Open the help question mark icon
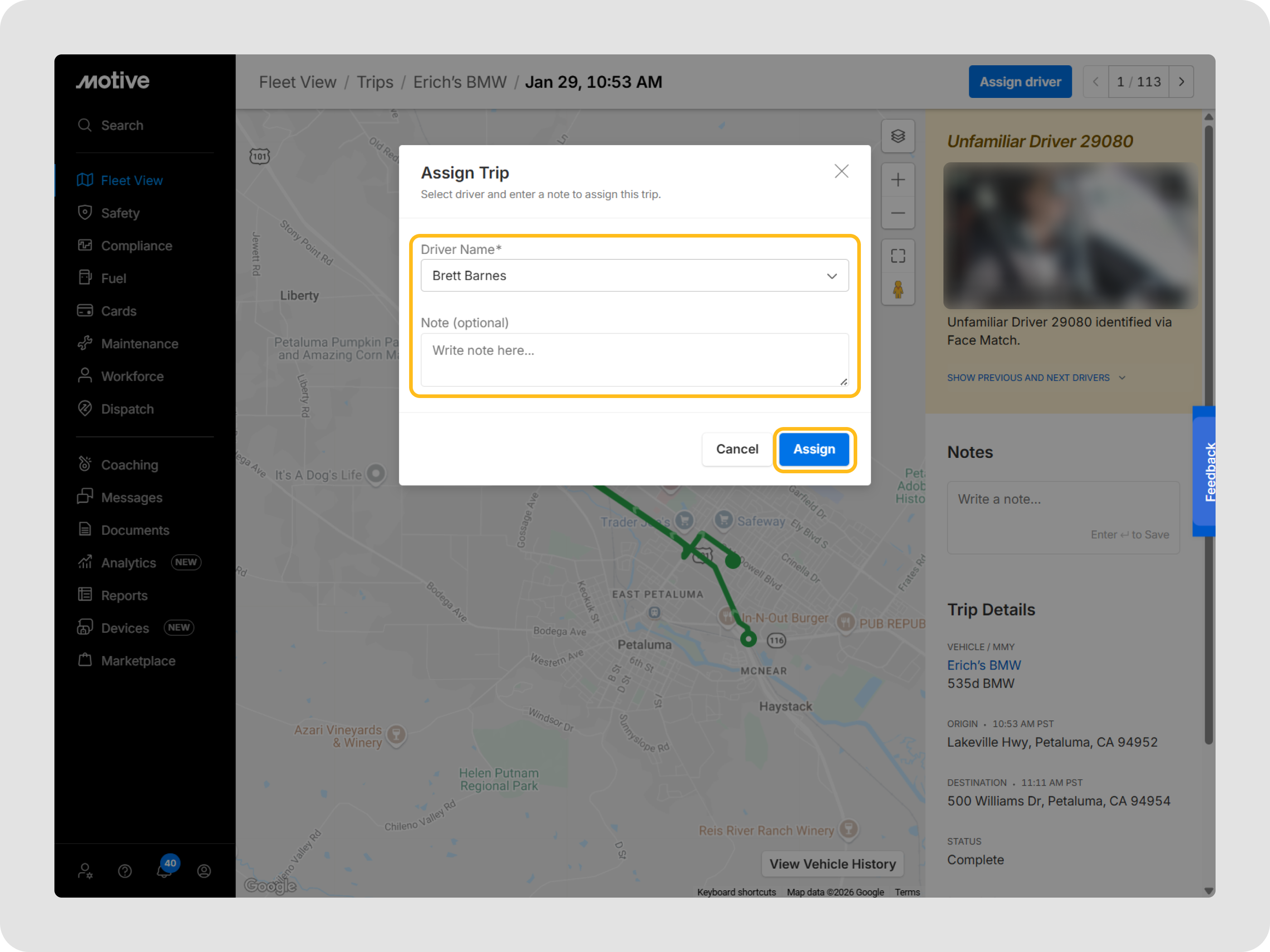The width and height of the screenshot is (1270, 952). click(x=125, y=871)
